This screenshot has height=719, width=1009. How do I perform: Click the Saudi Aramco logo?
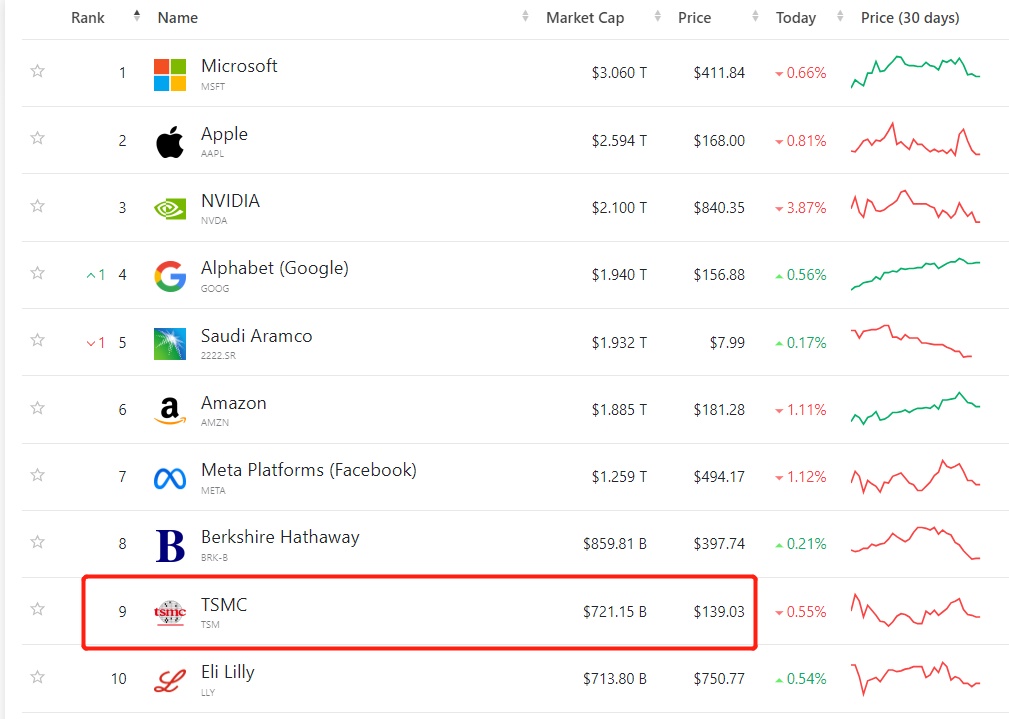170,343
